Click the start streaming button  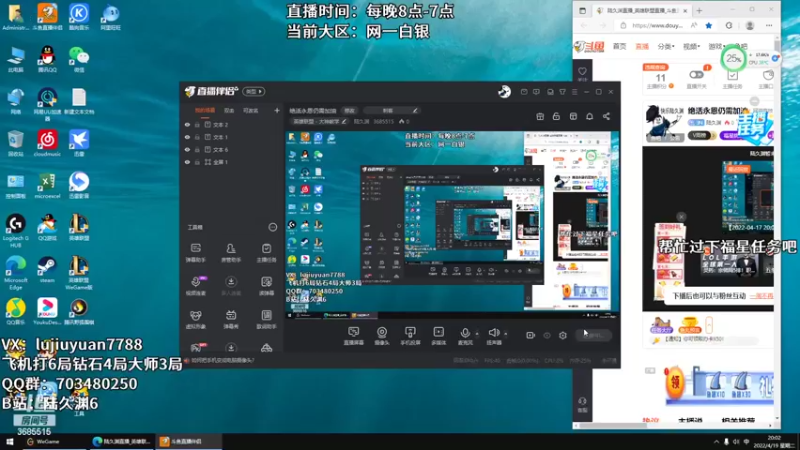[x=593, y=335]
